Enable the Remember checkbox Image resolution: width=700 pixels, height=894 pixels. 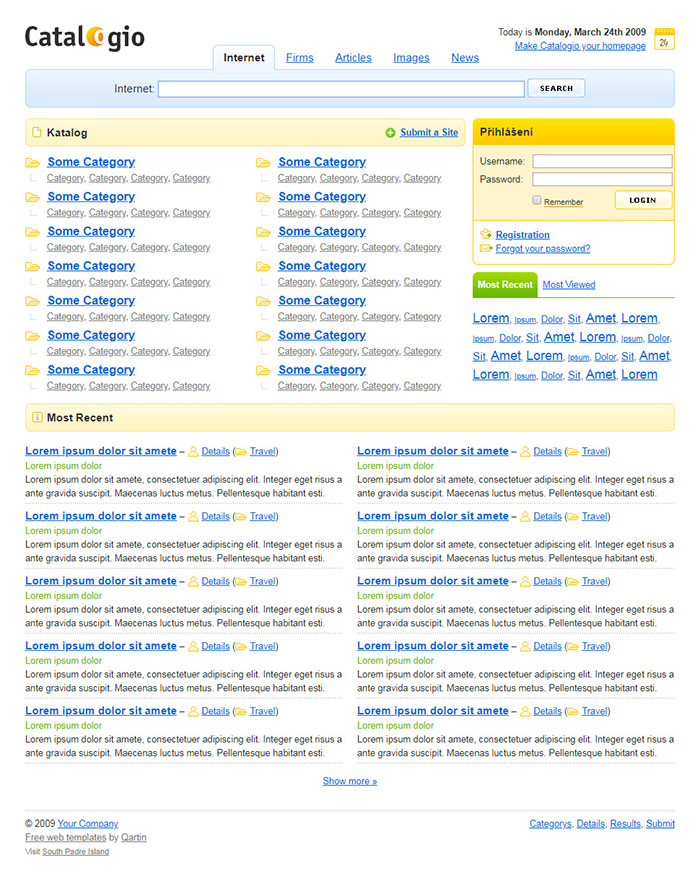pyautogui.click(x=537, y=201)
